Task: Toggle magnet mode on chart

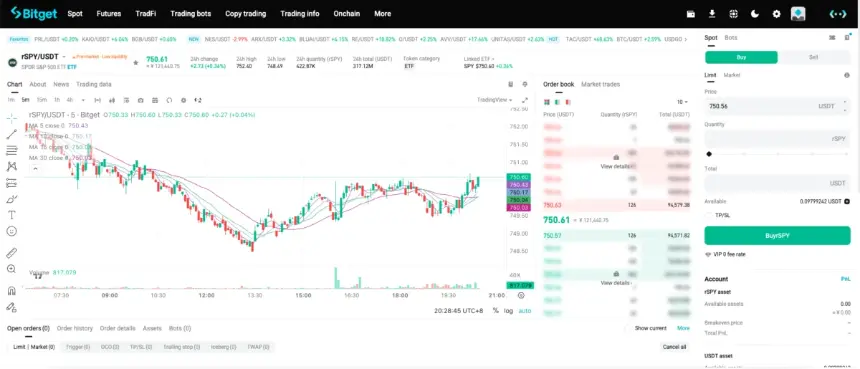Action: point(12,291)
